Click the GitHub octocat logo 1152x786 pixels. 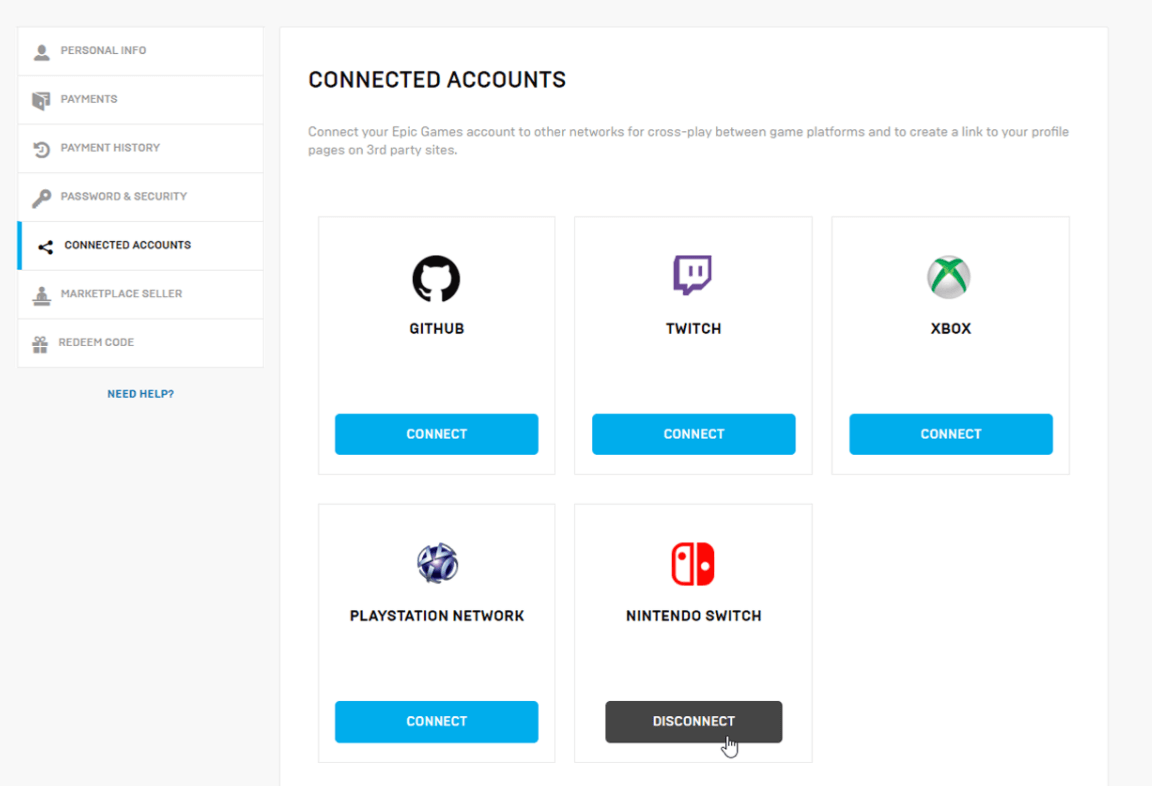pos(436,278)
